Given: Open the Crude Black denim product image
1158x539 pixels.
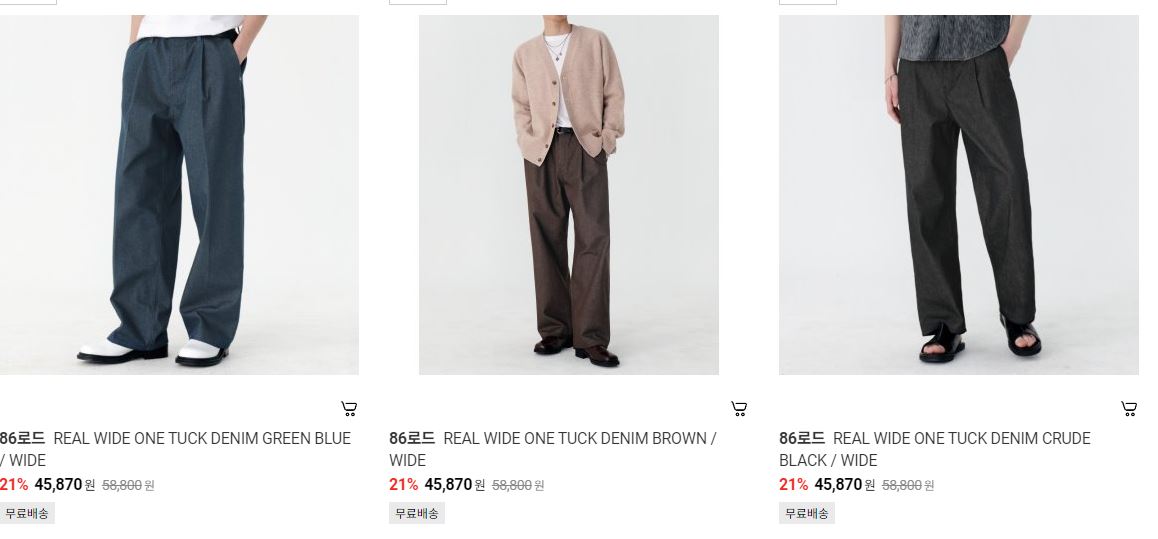Looking at the screenshot, I should 959,195.
